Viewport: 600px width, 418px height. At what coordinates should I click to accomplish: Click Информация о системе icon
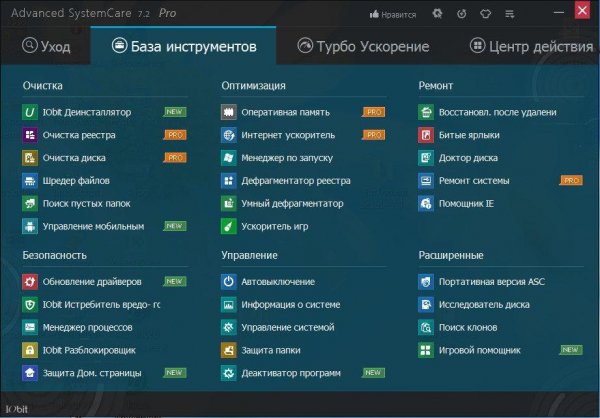(229, 305)
